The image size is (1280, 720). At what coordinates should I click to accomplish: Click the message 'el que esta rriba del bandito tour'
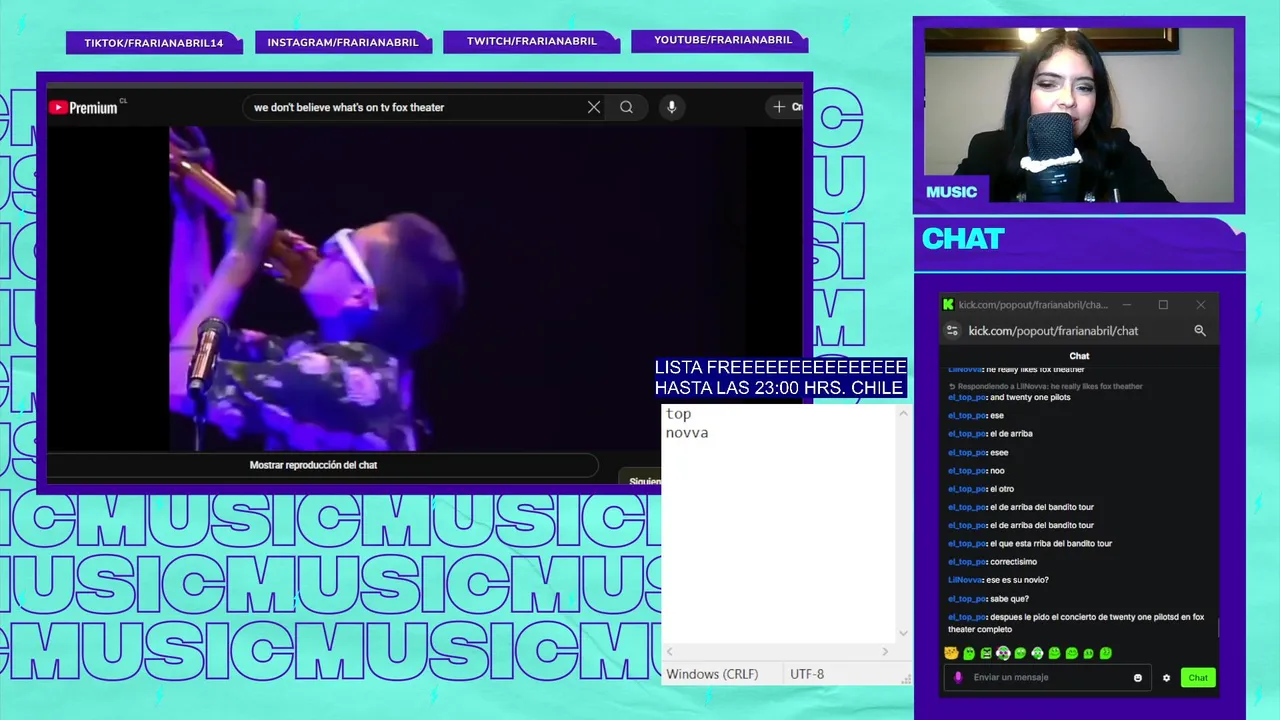[1051, 544]
